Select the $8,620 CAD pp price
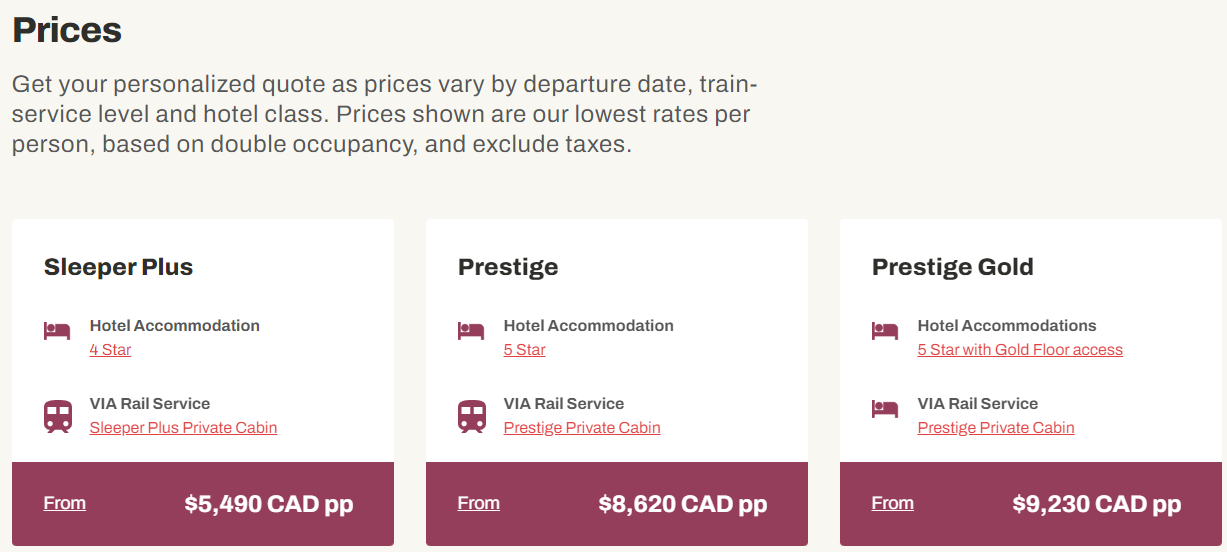This screenshot has width=1227, height=552. pyautogui.click(x=683, y=504)
